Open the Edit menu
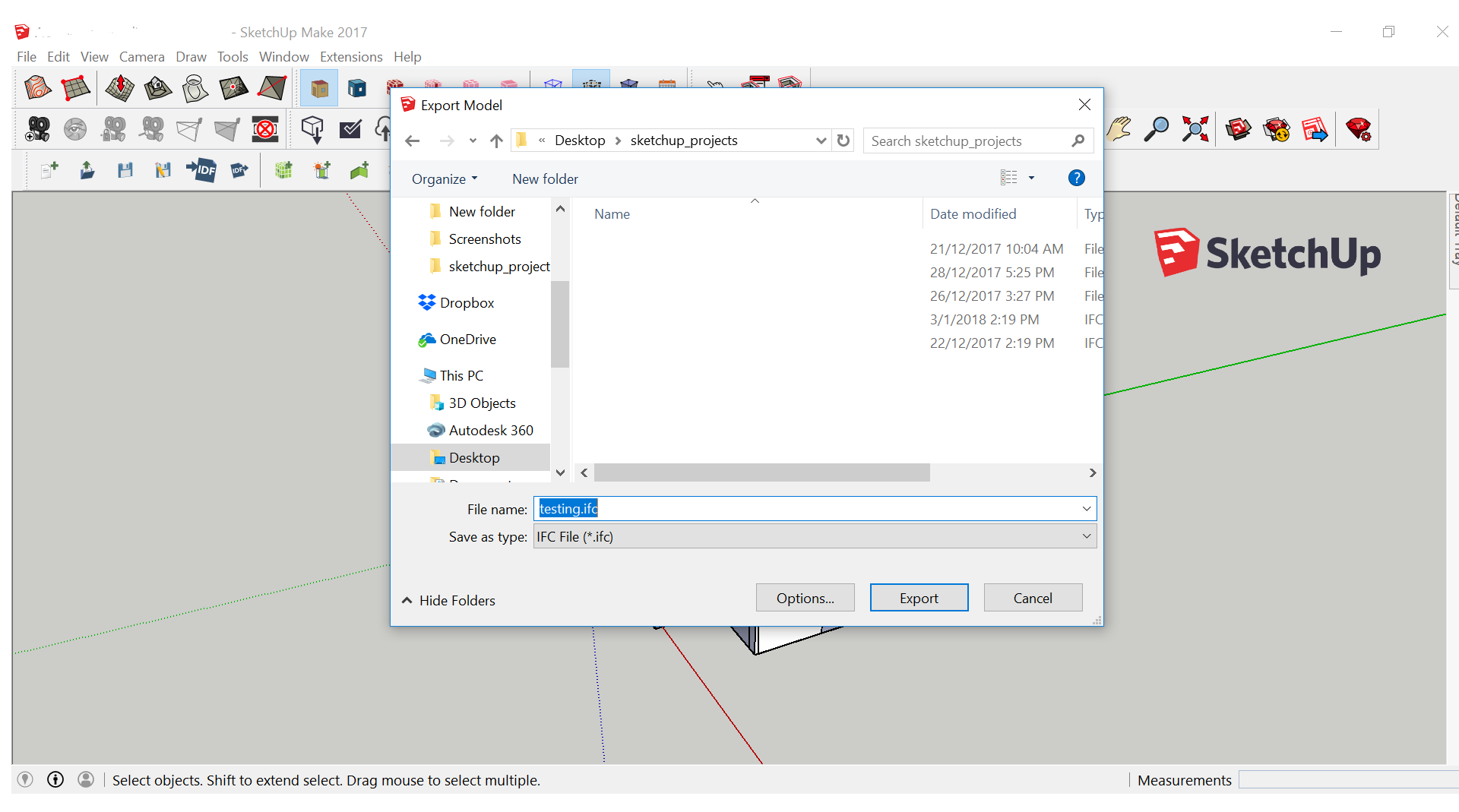The height and width of the screenshot is (812, 1459). click(59, 57)
